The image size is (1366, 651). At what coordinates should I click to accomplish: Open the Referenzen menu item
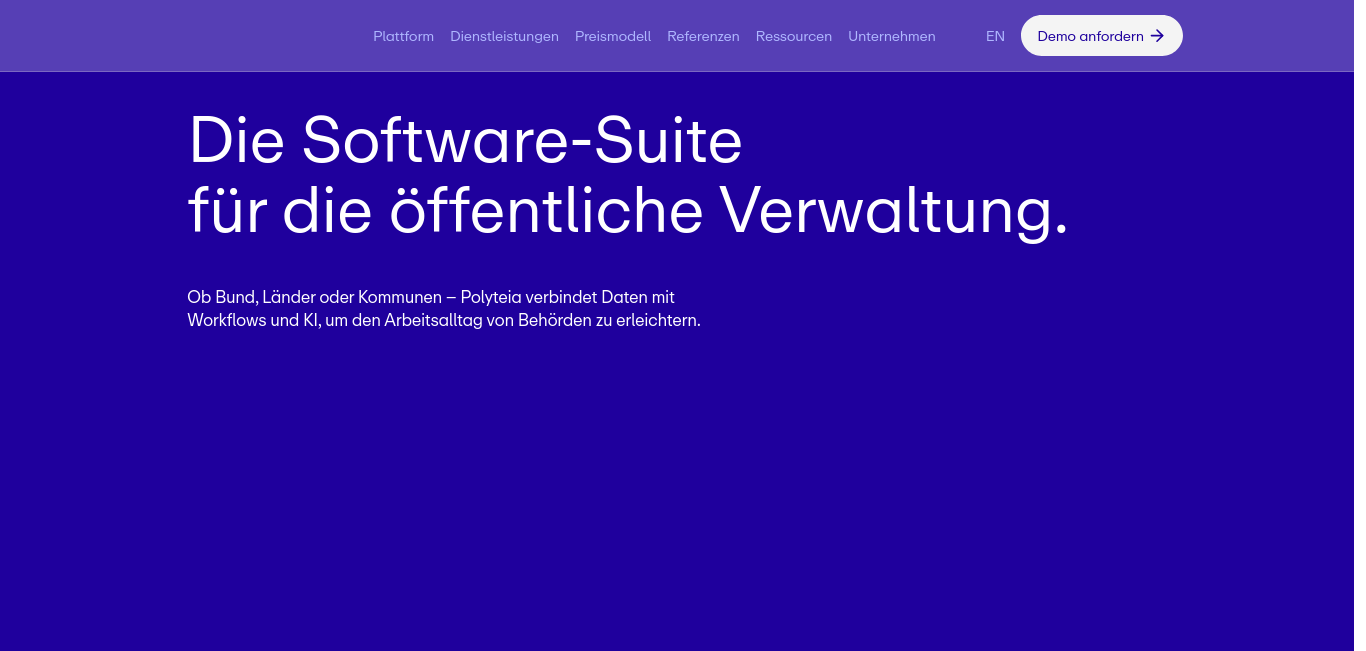pyautogui.click(x=703, y=36)
